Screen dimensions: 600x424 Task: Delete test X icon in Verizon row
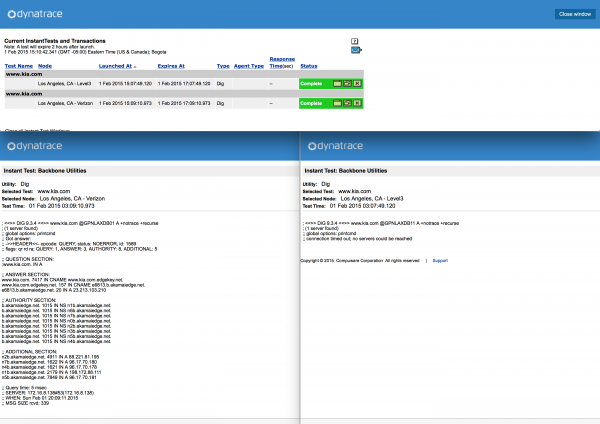pos(357,103)
